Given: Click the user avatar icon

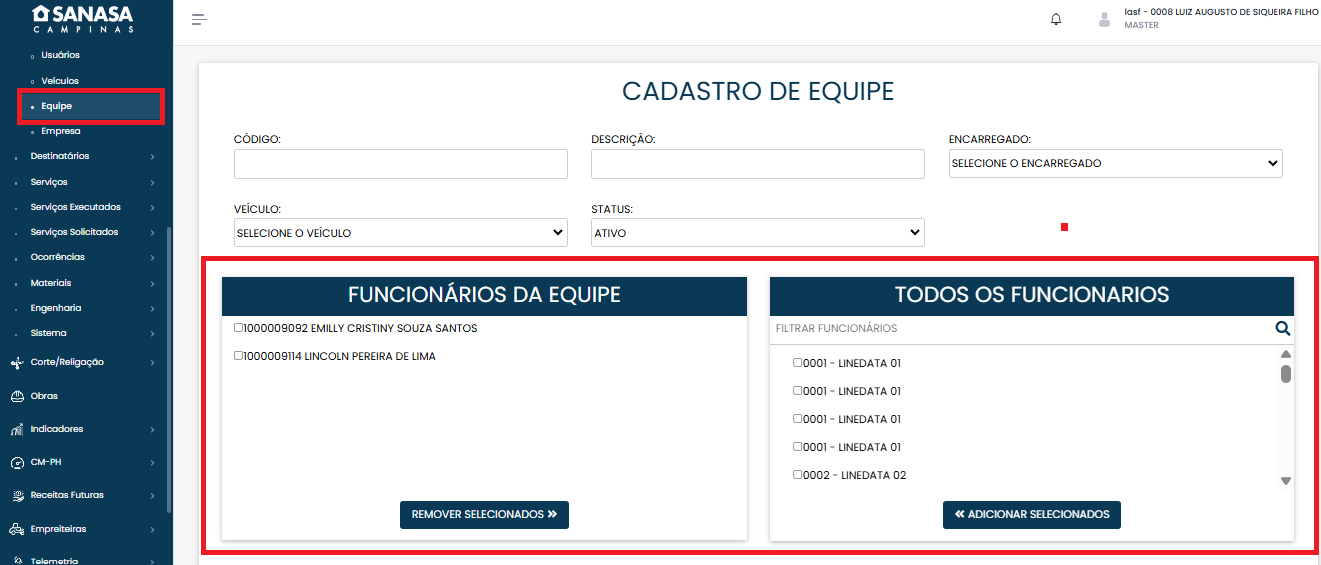Looking at the screenshot, I should point(1104,19).
